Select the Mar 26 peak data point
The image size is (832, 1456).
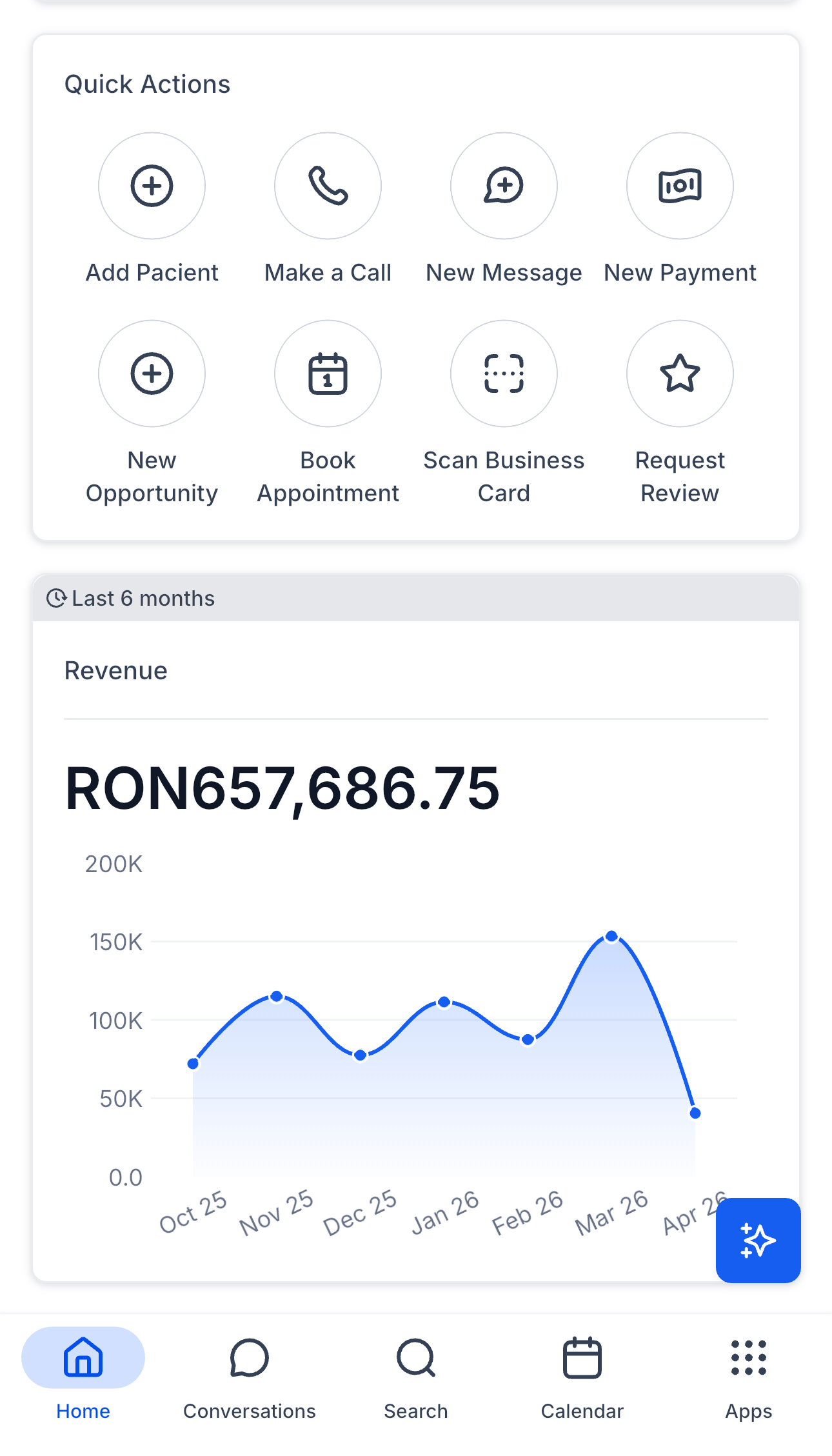pos(611,936)
